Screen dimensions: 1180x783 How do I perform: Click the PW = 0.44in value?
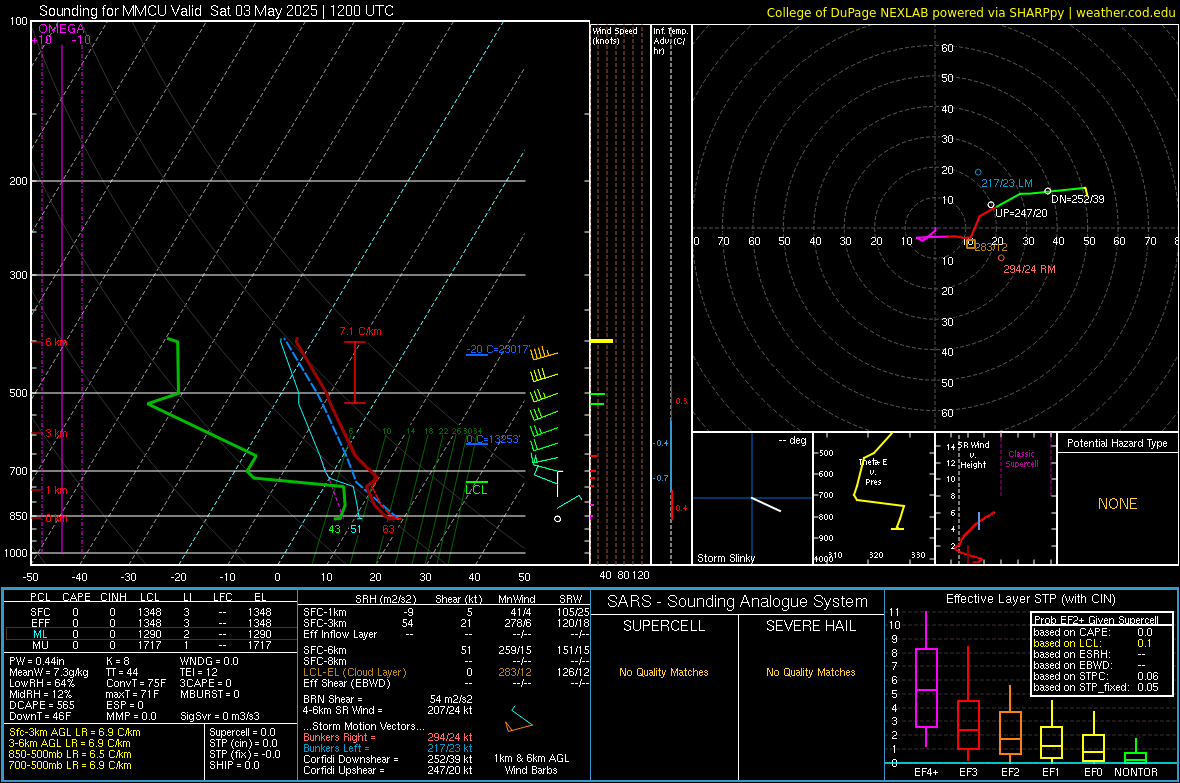37,661
